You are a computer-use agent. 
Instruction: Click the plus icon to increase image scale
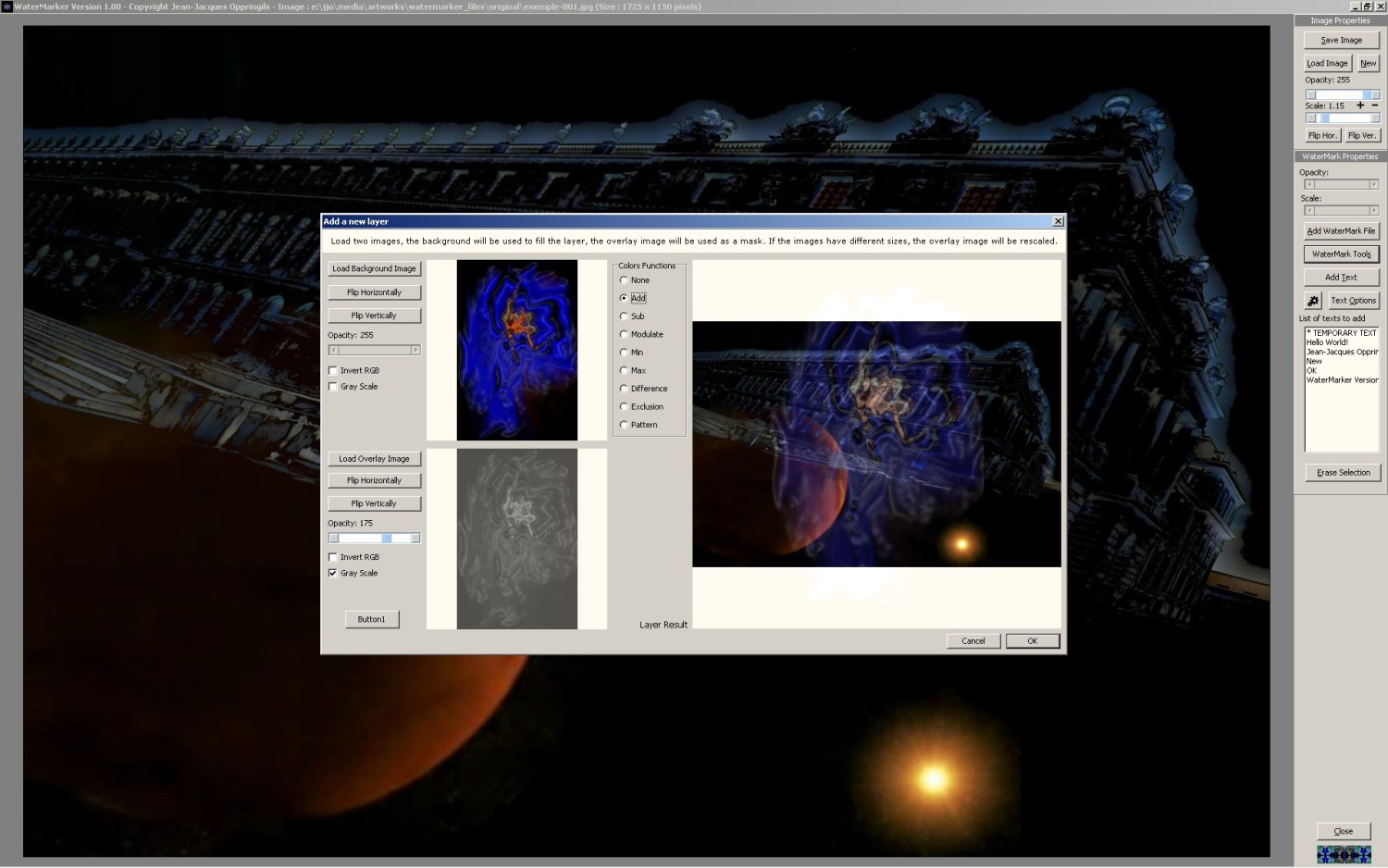[1360, 105]
